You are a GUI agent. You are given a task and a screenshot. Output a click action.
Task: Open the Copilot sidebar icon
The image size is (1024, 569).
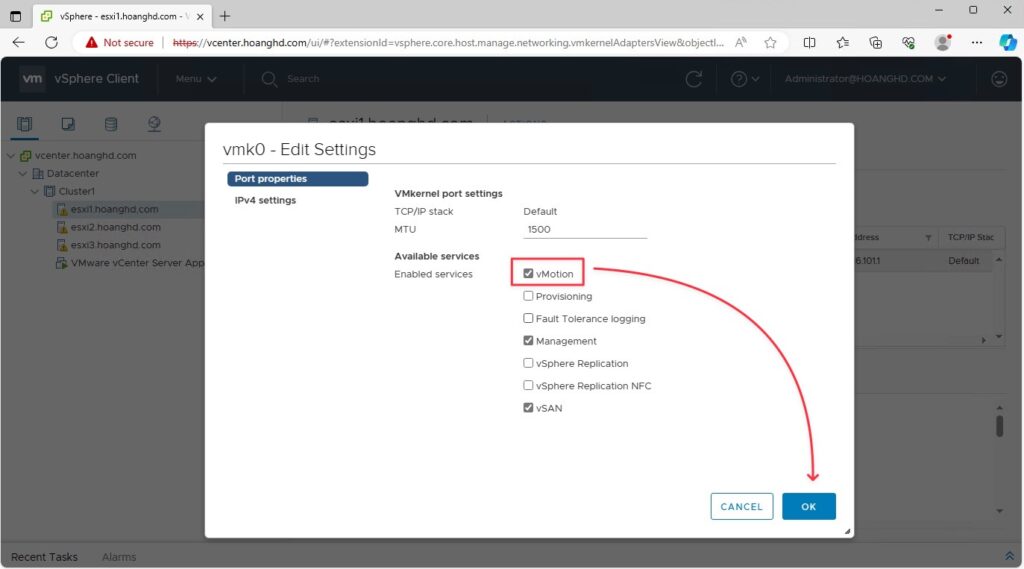click(1008, 42)
